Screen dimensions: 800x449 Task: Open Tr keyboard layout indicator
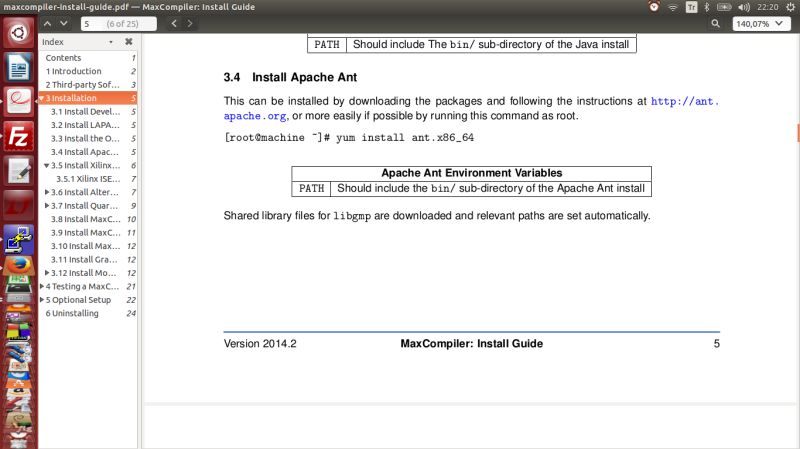pyautogui.click(x=691, y=7)
